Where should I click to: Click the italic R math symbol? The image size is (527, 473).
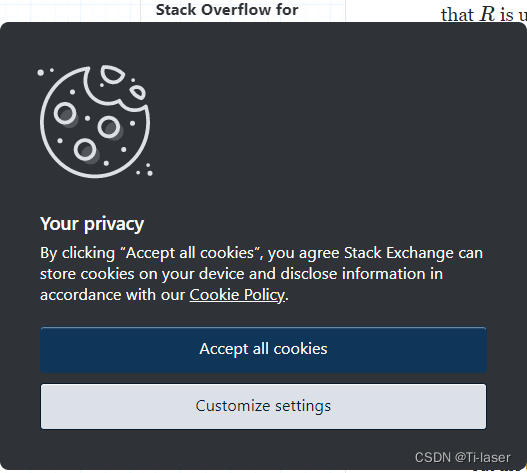488,14
